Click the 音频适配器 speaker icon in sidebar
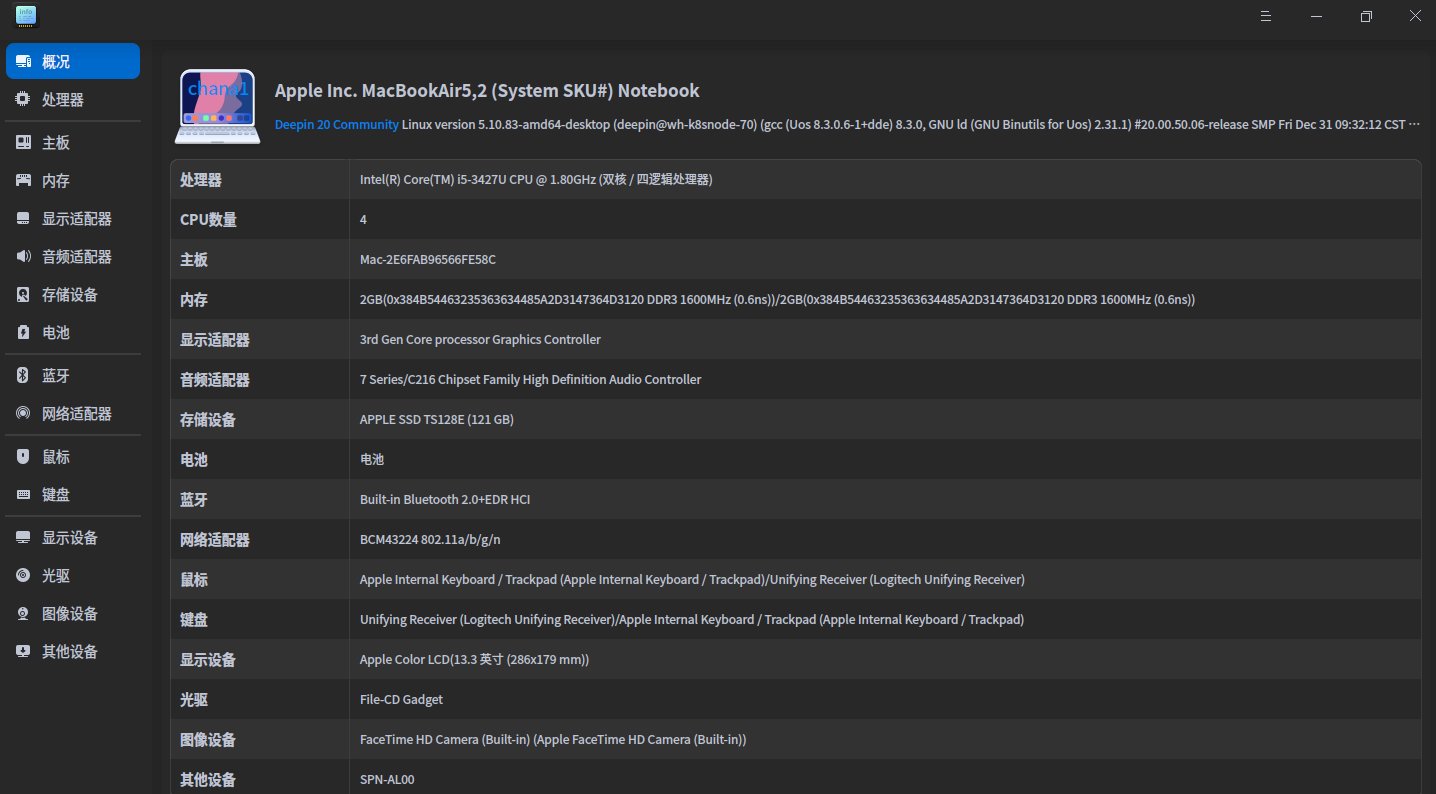 (x=24, y=257)
